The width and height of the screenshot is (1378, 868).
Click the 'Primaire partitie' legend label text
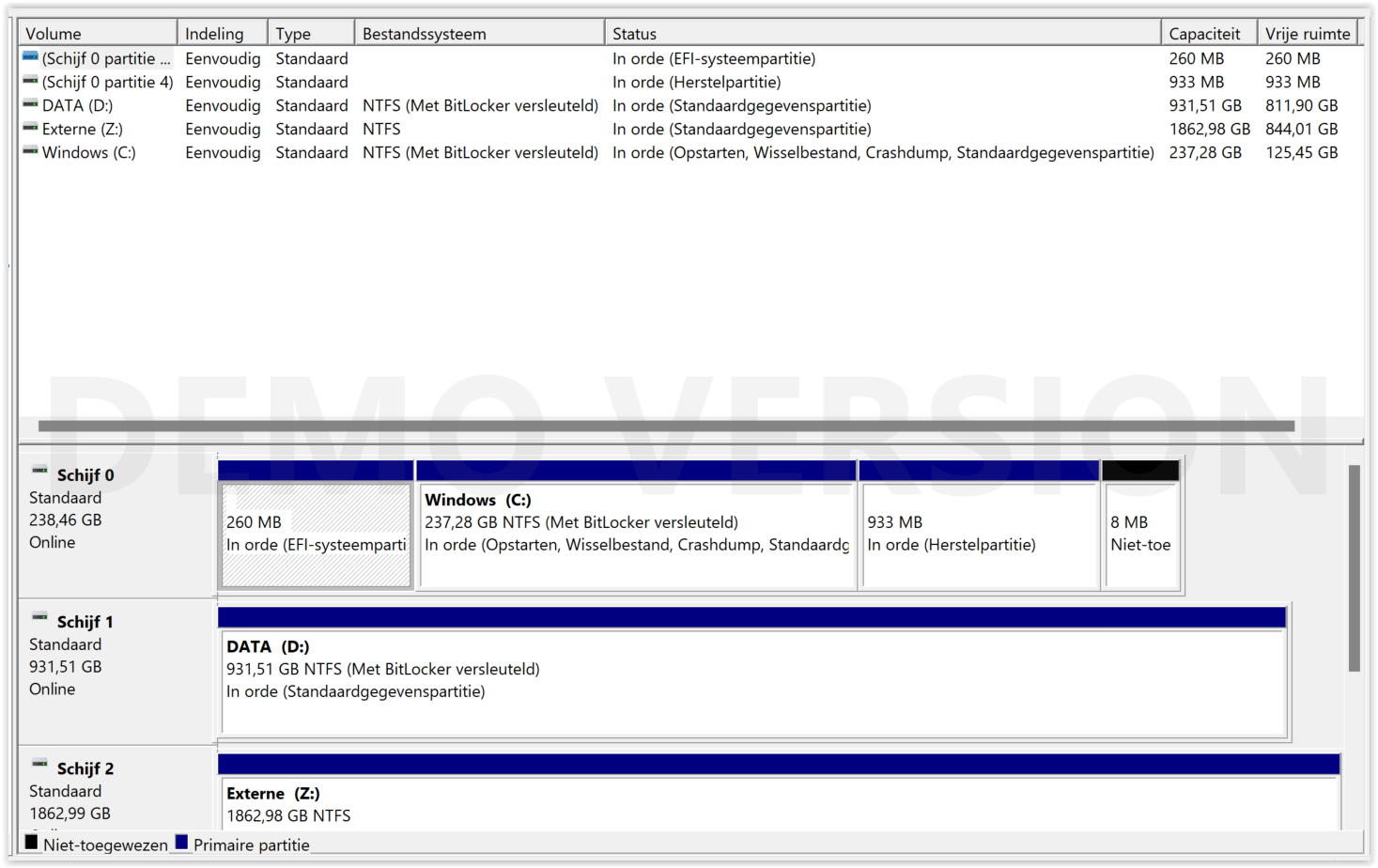click(x=252, y=845)
